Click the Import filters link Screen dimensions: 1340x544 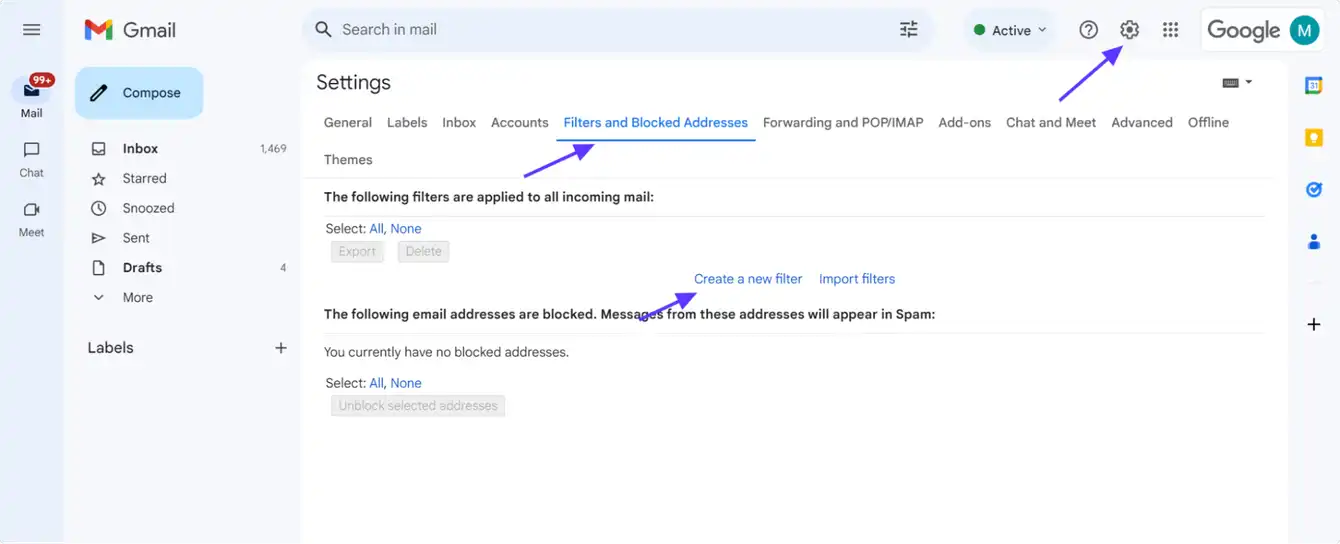coord(857,279)
